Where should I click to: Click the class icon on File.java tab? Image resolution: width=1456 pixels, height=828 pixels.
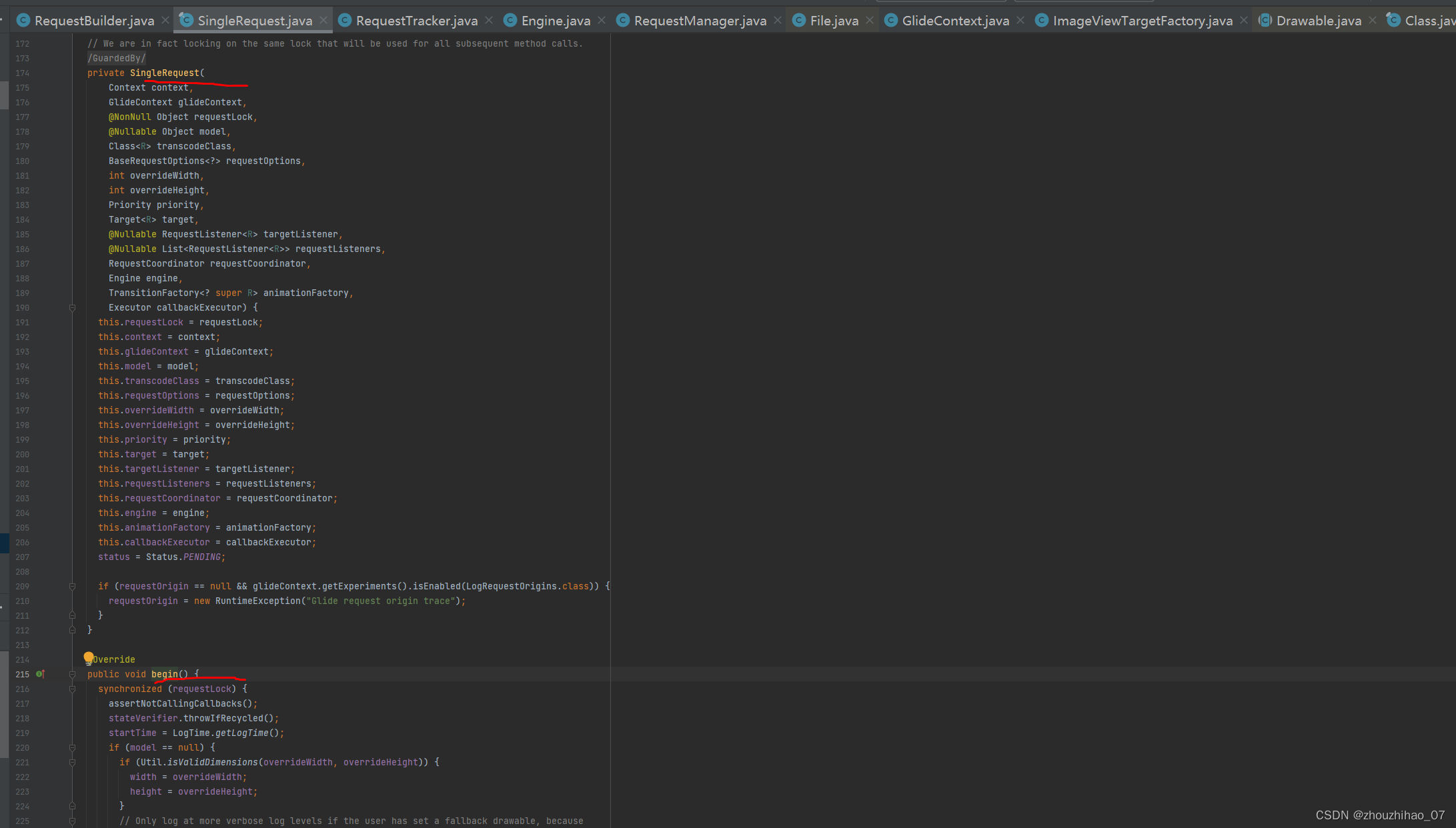point(799,21)
